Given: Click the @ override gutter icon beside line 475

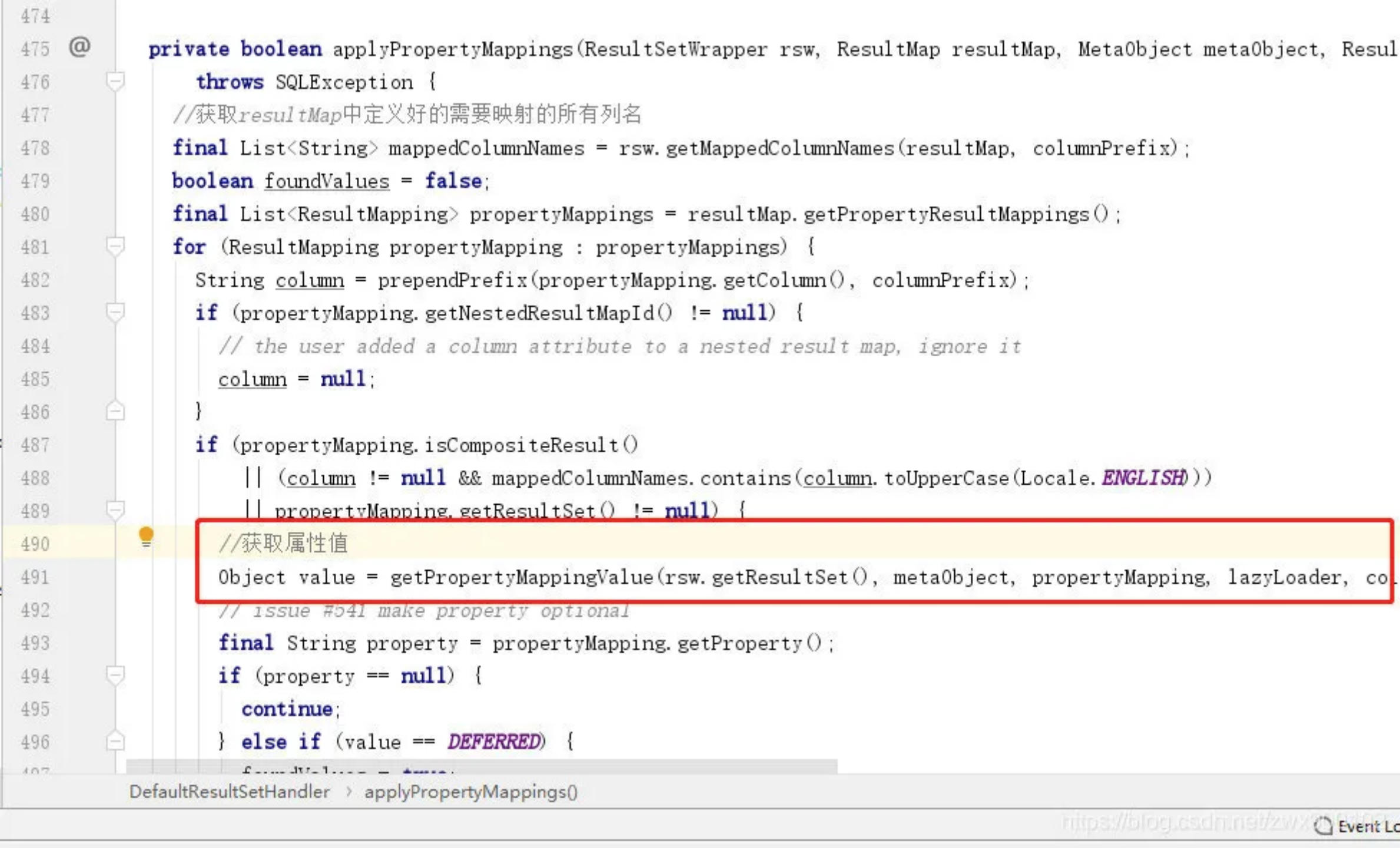Looking at the screenshot, I should 81,47.
